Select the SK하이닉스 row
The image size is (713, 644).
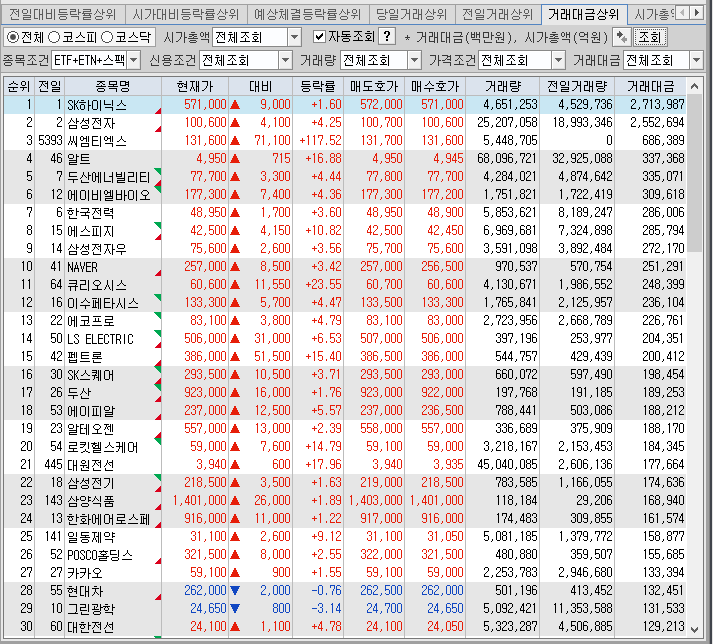point(345,105)
